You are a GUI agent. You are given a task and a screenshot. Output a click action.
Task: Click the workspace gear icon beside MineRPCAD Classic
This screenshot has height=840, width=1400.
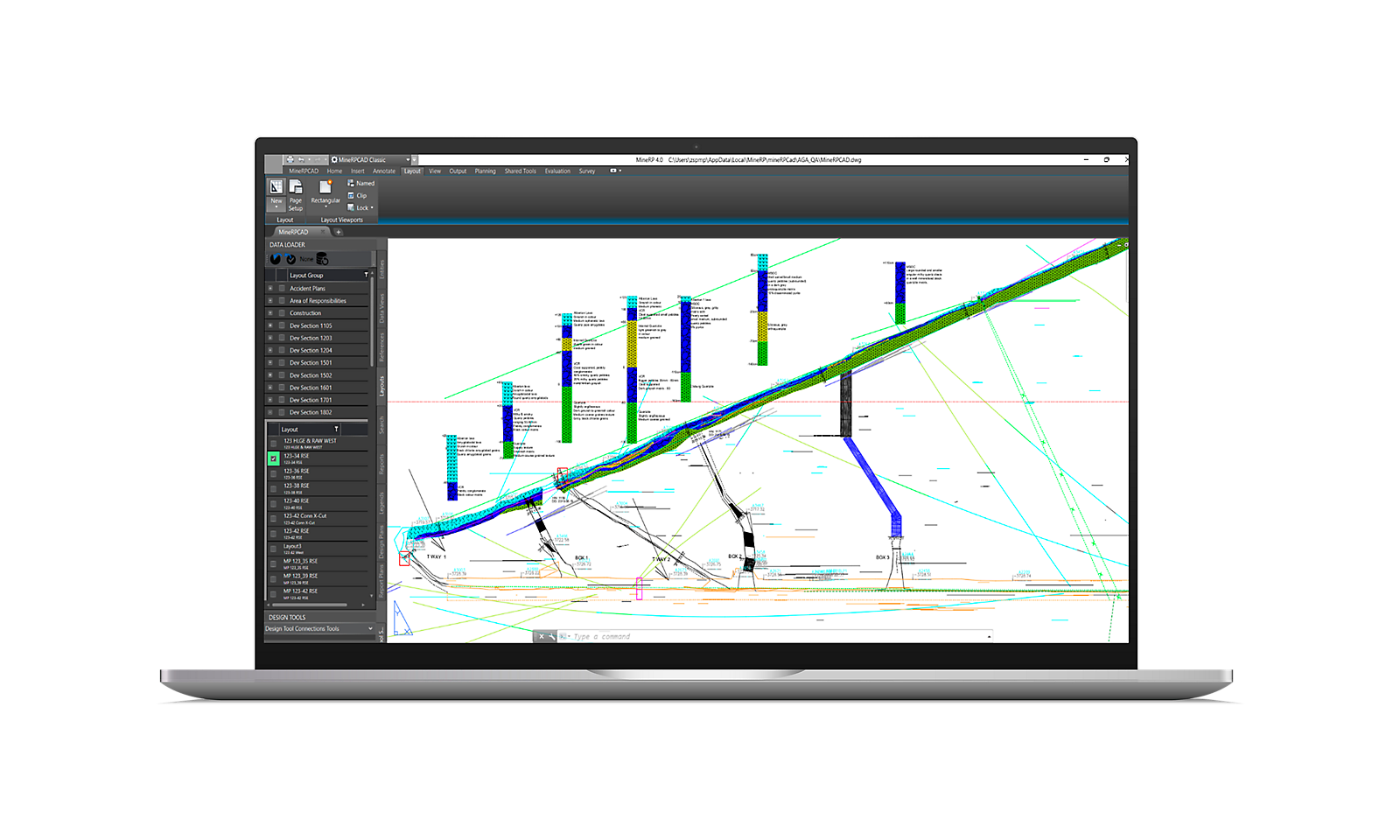pyautogui.click(x=334, y=160)
